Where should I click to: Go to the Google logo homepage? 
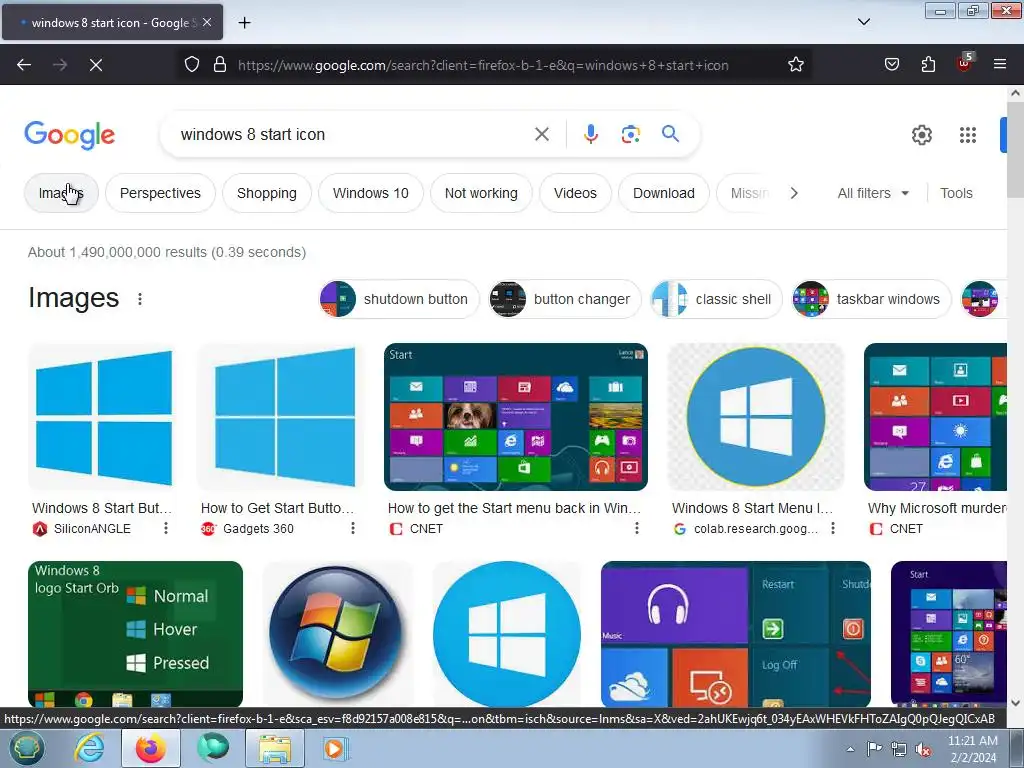point(69,135)
